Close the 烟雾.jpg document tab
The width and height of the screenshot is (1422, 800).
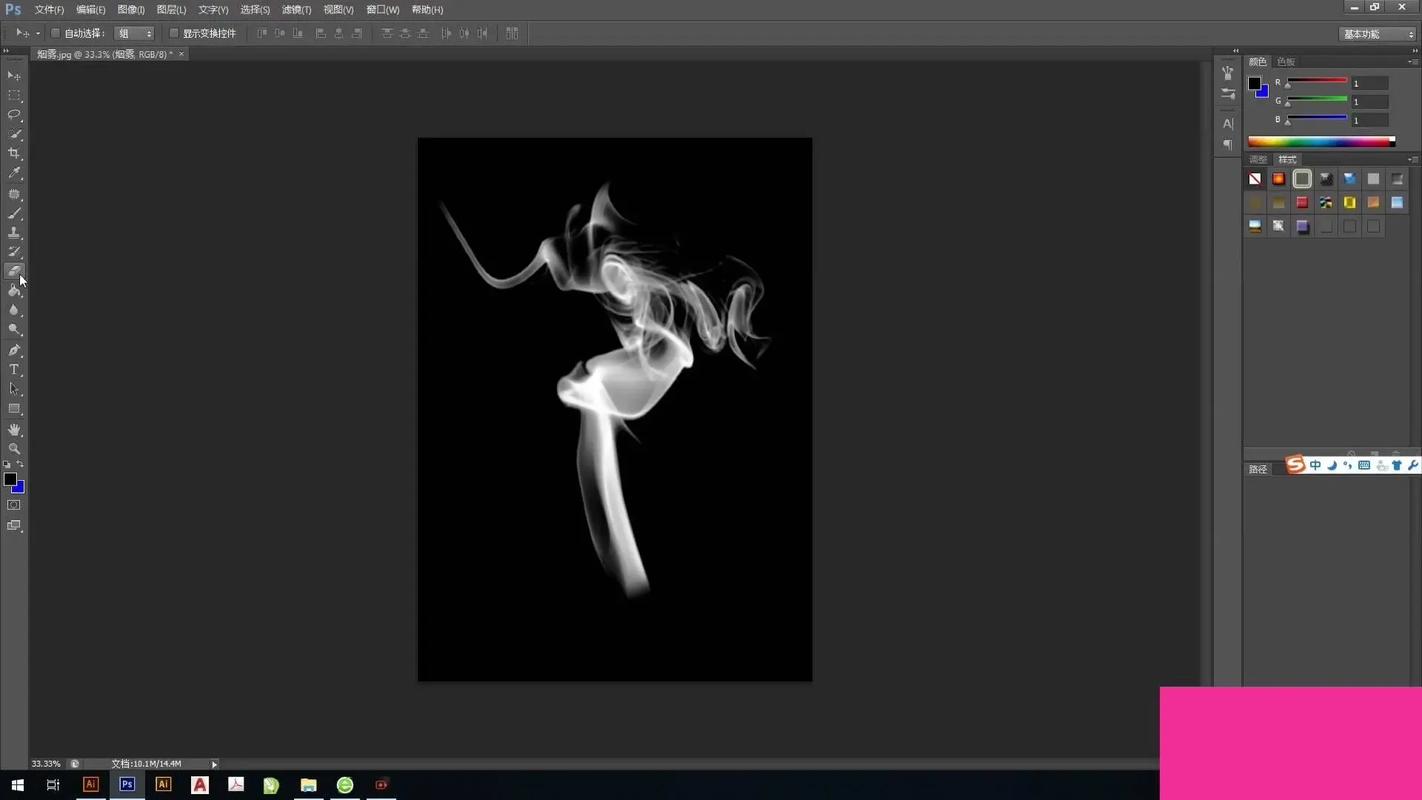(181, 54)
